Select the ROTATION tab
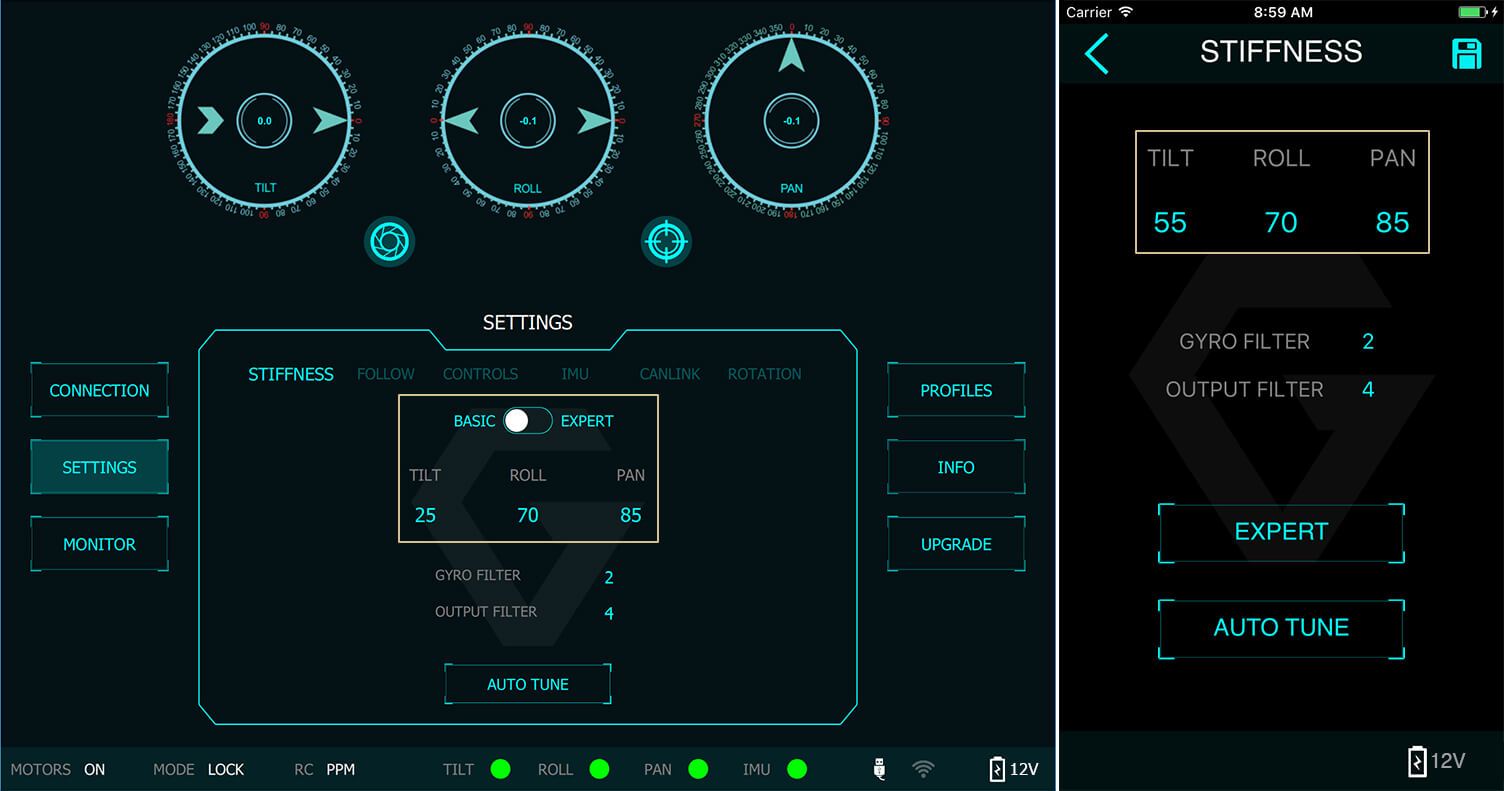 (764, 374)
